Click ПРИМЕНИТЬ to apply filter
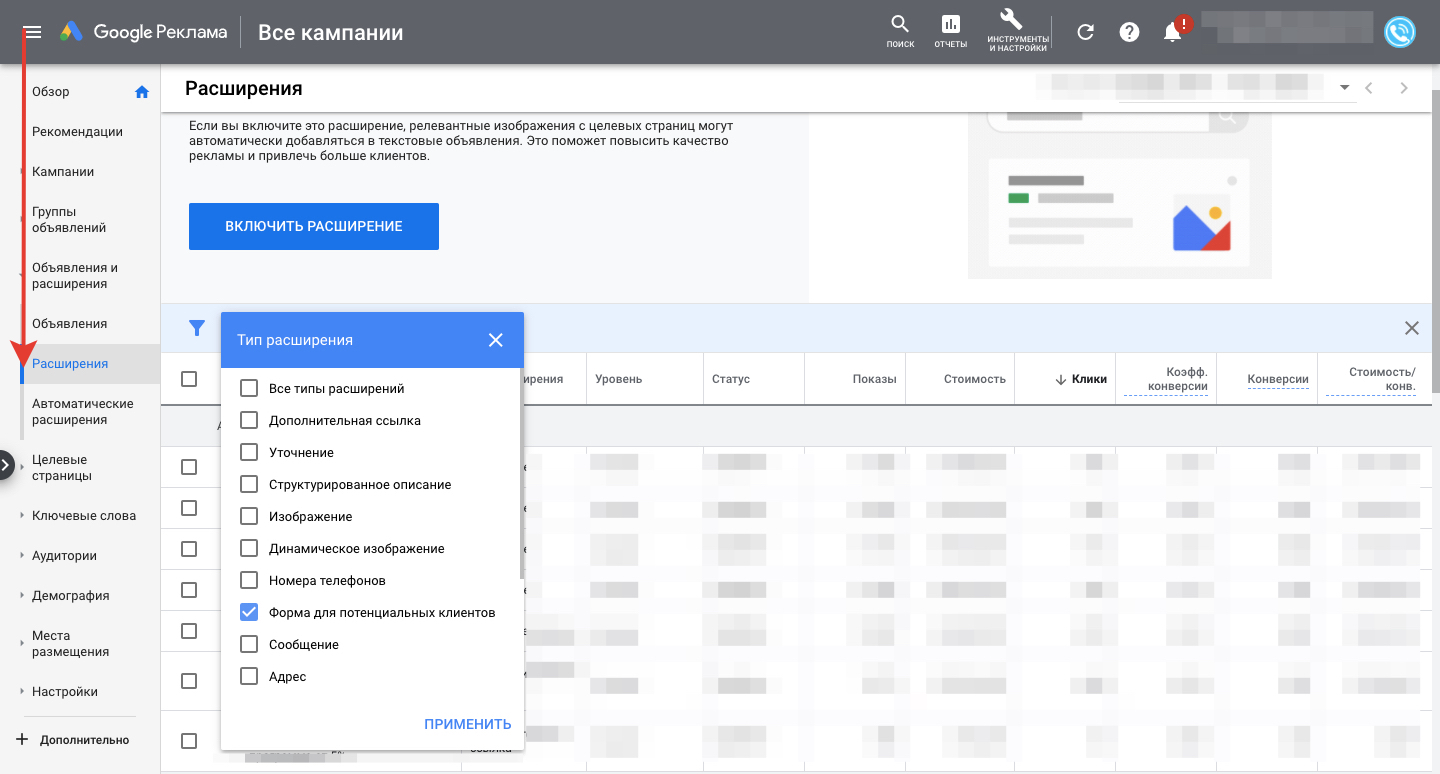This screenshot has height=774, width=1440. coord(468,724)
